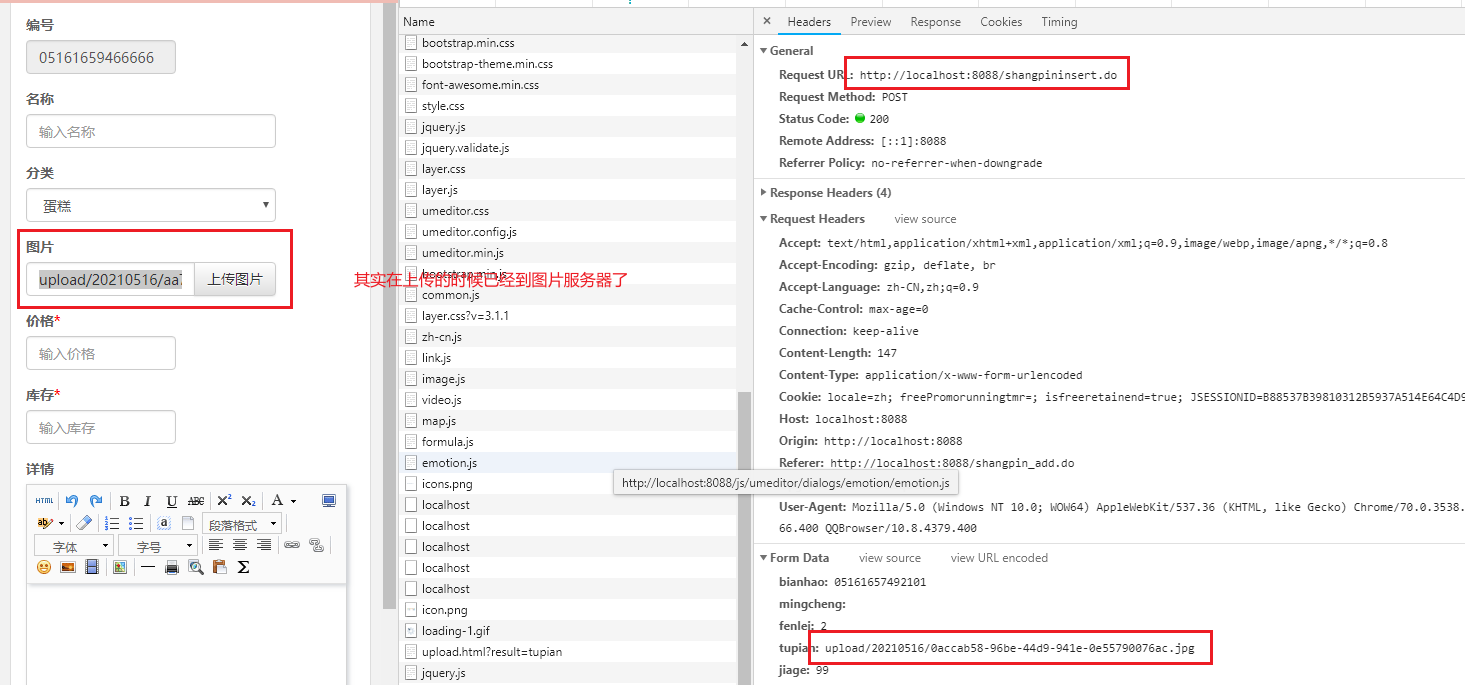This screenshot has height=685, width=1465.
Task: Remove link with the unlink icon
Action: [316, 545]
